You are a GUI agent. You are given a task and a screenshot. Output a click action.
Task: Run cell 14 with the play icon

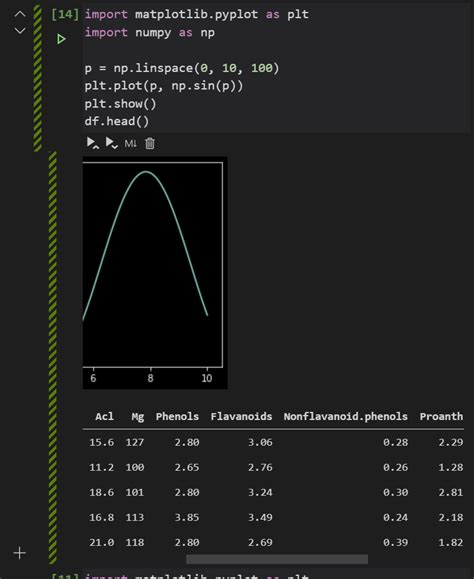[61, 39]
